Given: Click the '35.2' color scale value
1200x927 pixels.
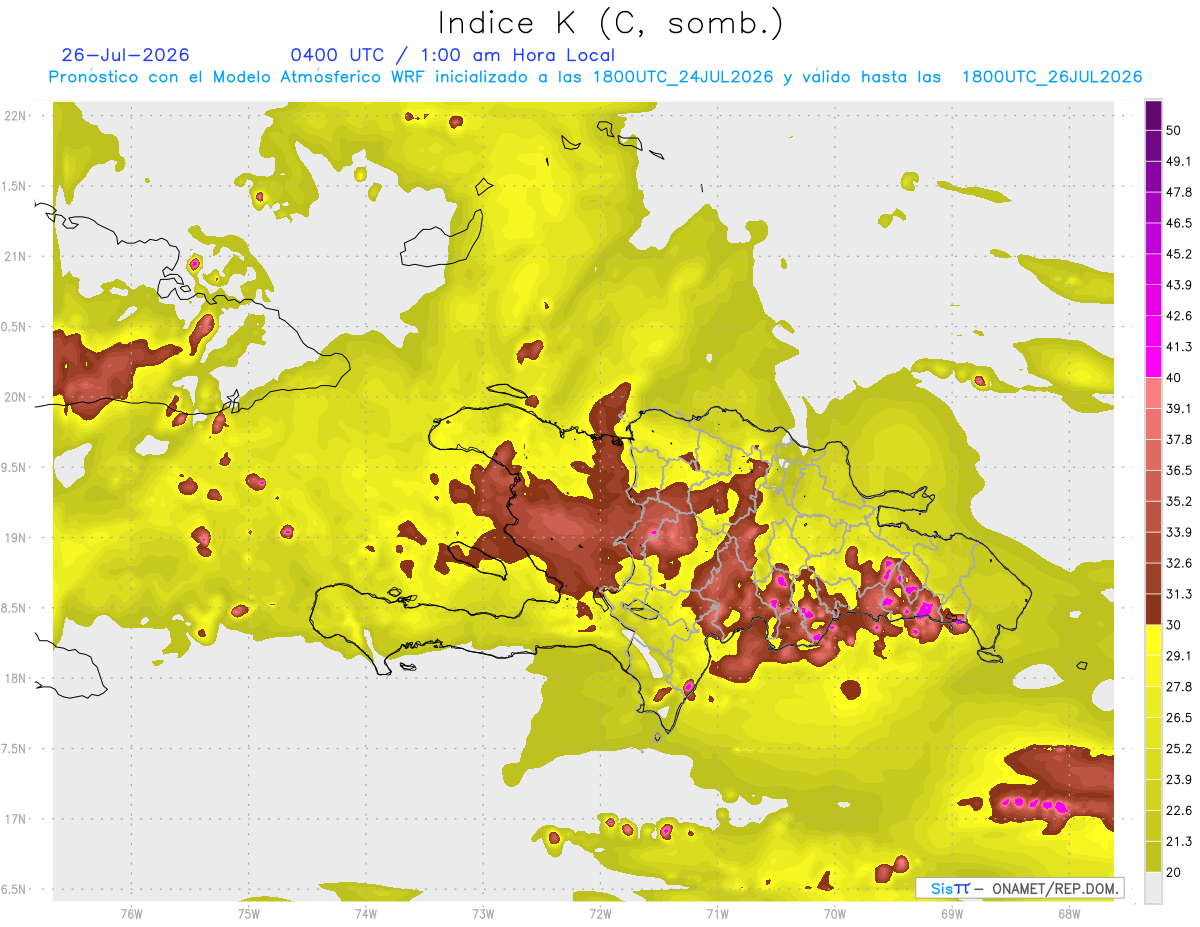Looking at the screenshot, I should click(x=1179, y=501).
